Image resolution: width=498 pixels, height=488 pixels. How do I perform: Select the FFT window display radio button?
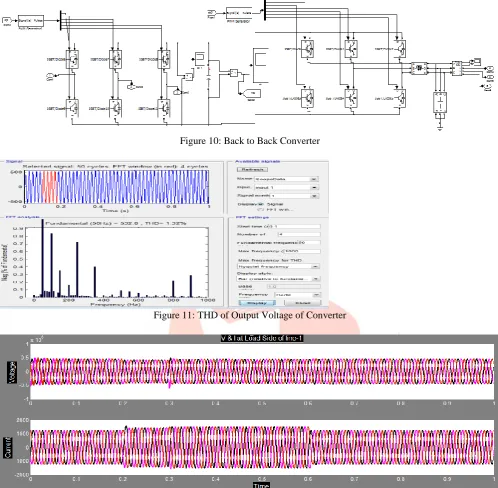pyautogui.click(x=261, y=210)
